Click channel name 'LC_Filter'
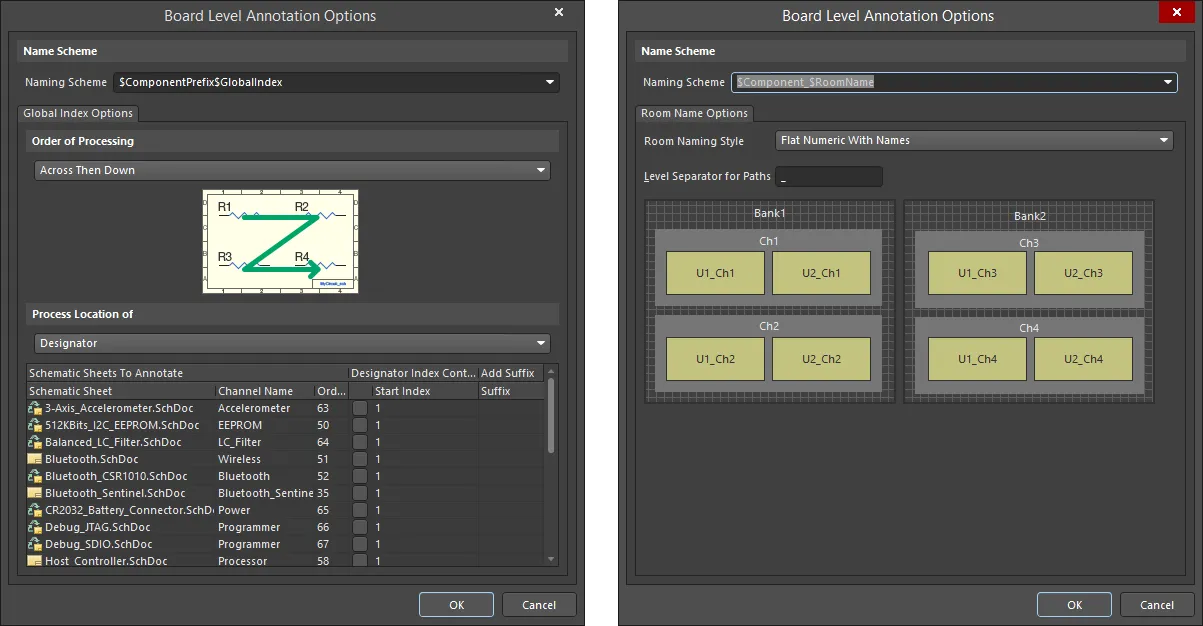Viewport: 1203px width, 626px height. [239, 442]
